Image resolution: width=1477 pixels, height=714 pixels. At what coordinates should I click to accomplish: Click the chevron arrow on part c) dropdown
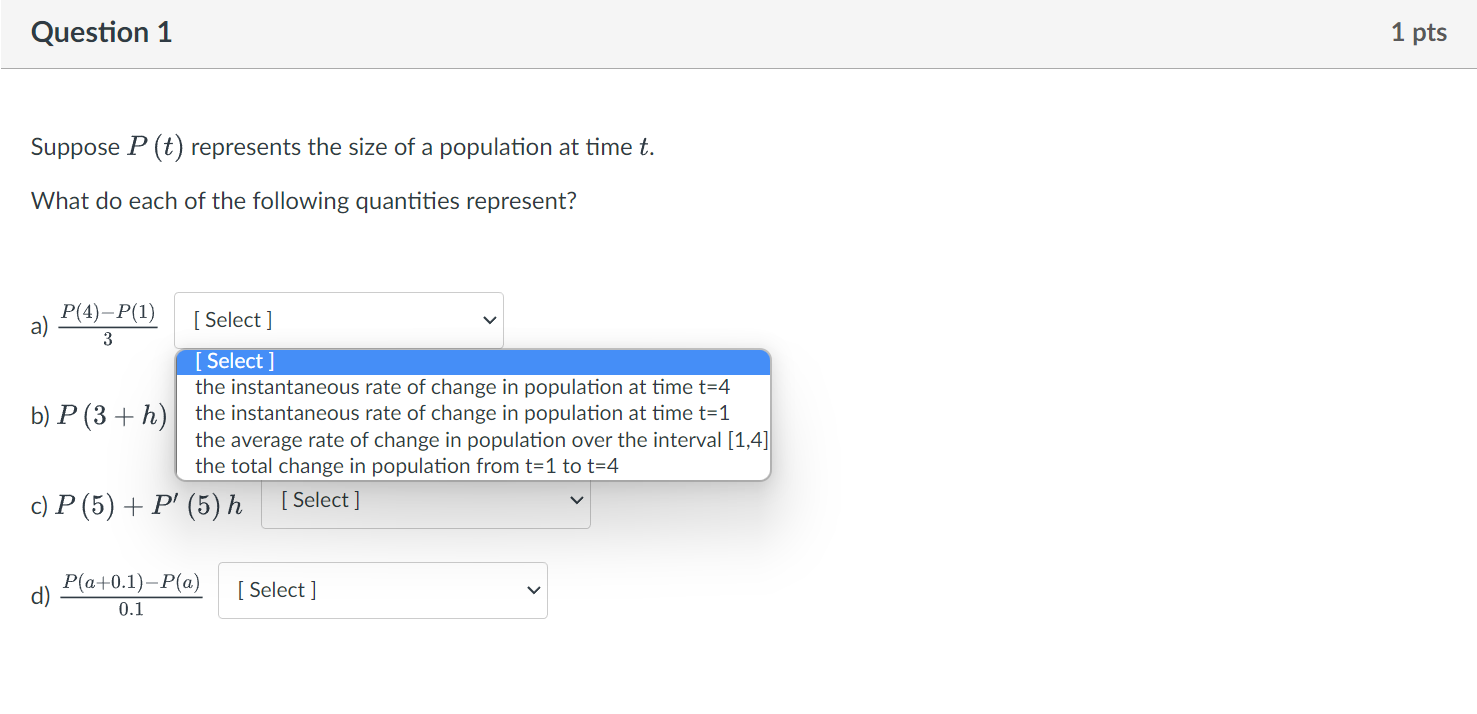tap(576, 501)
